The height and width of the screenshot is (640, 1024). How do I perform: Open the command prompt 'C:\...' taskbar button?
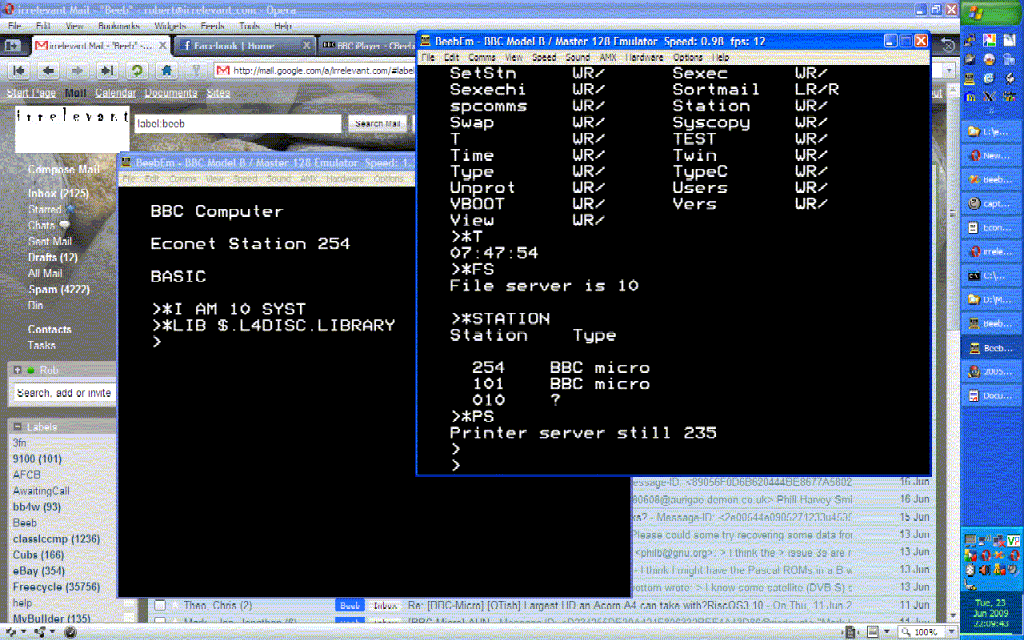[991, 276]
